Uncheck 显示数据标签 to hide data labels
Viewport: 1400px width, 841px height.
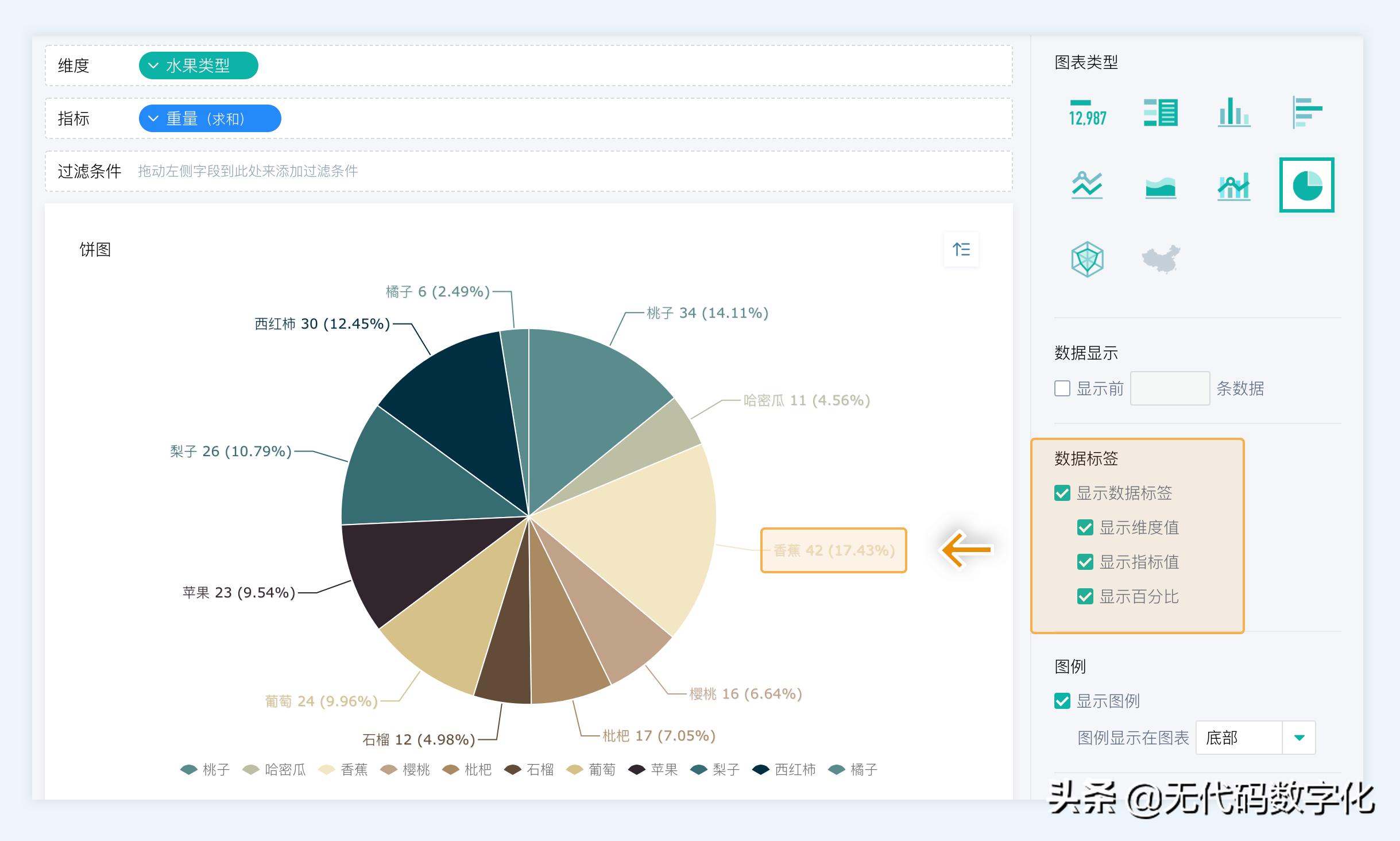pyautogui.click(x=1062, y=493)
